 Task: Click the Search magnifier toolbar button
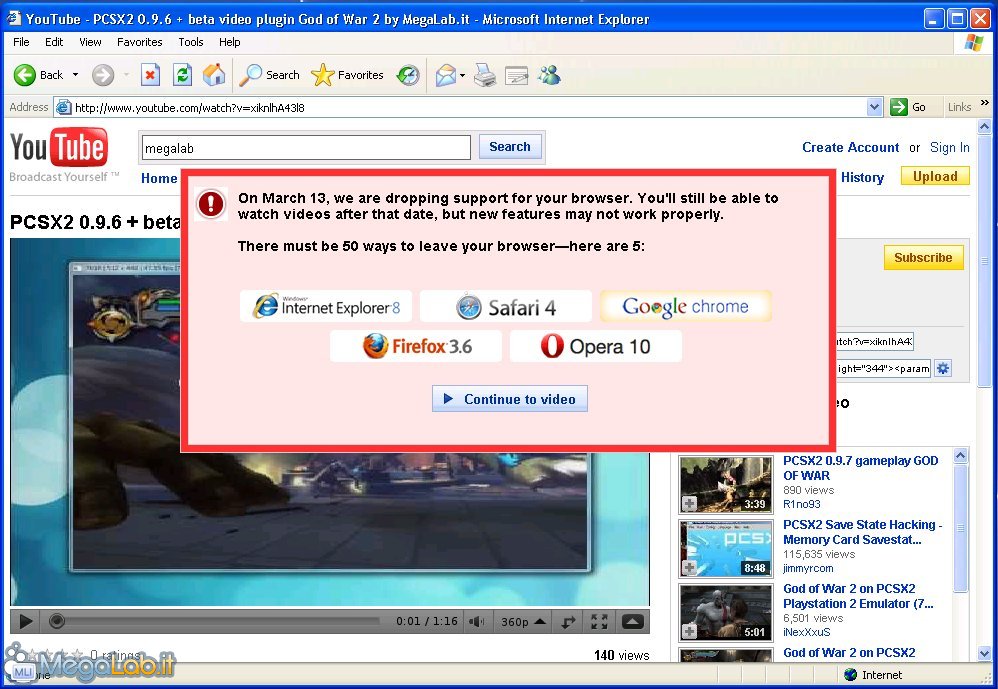269,75
